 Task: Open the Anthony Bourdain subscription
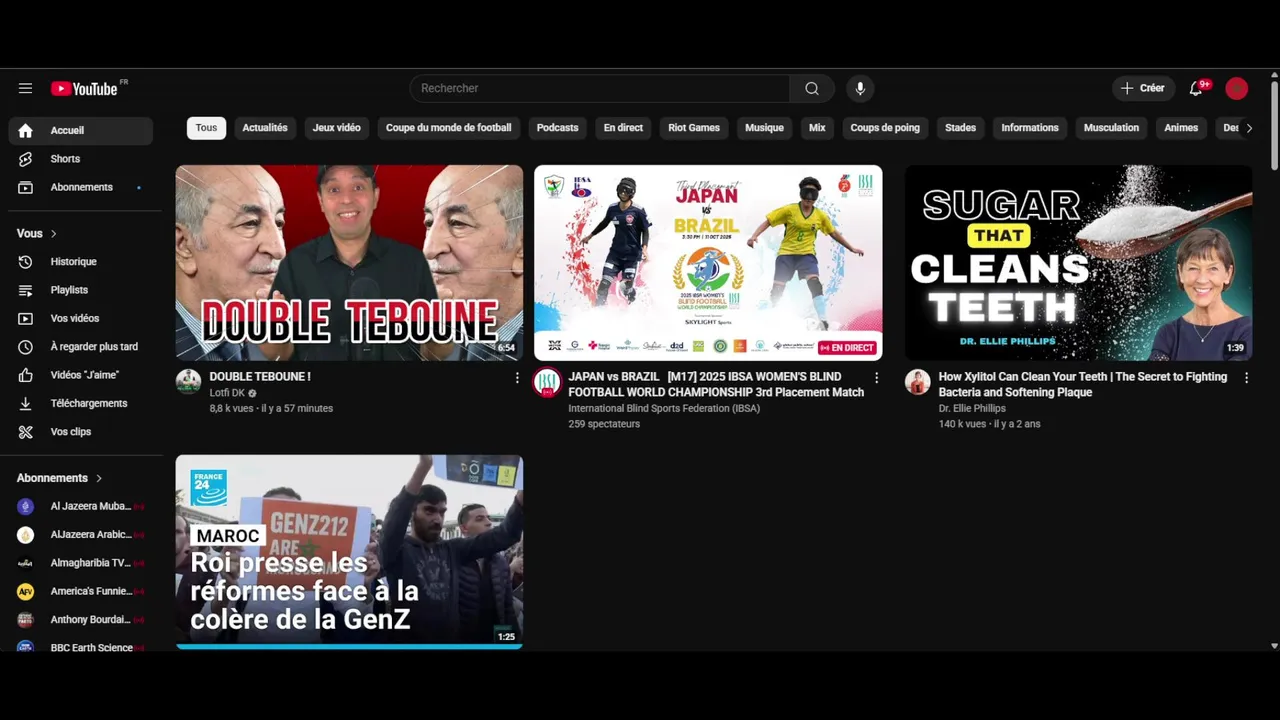(x=81, y=620)
